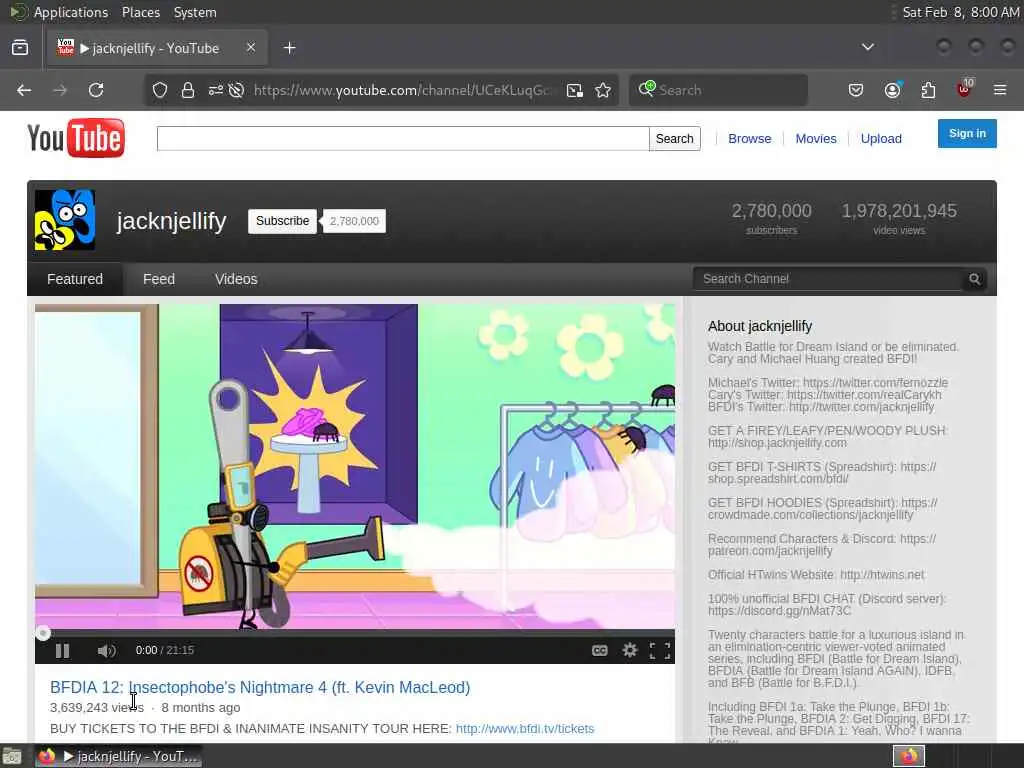Open the Browse link
This screenshot has width=1024, height=768.
749,138
